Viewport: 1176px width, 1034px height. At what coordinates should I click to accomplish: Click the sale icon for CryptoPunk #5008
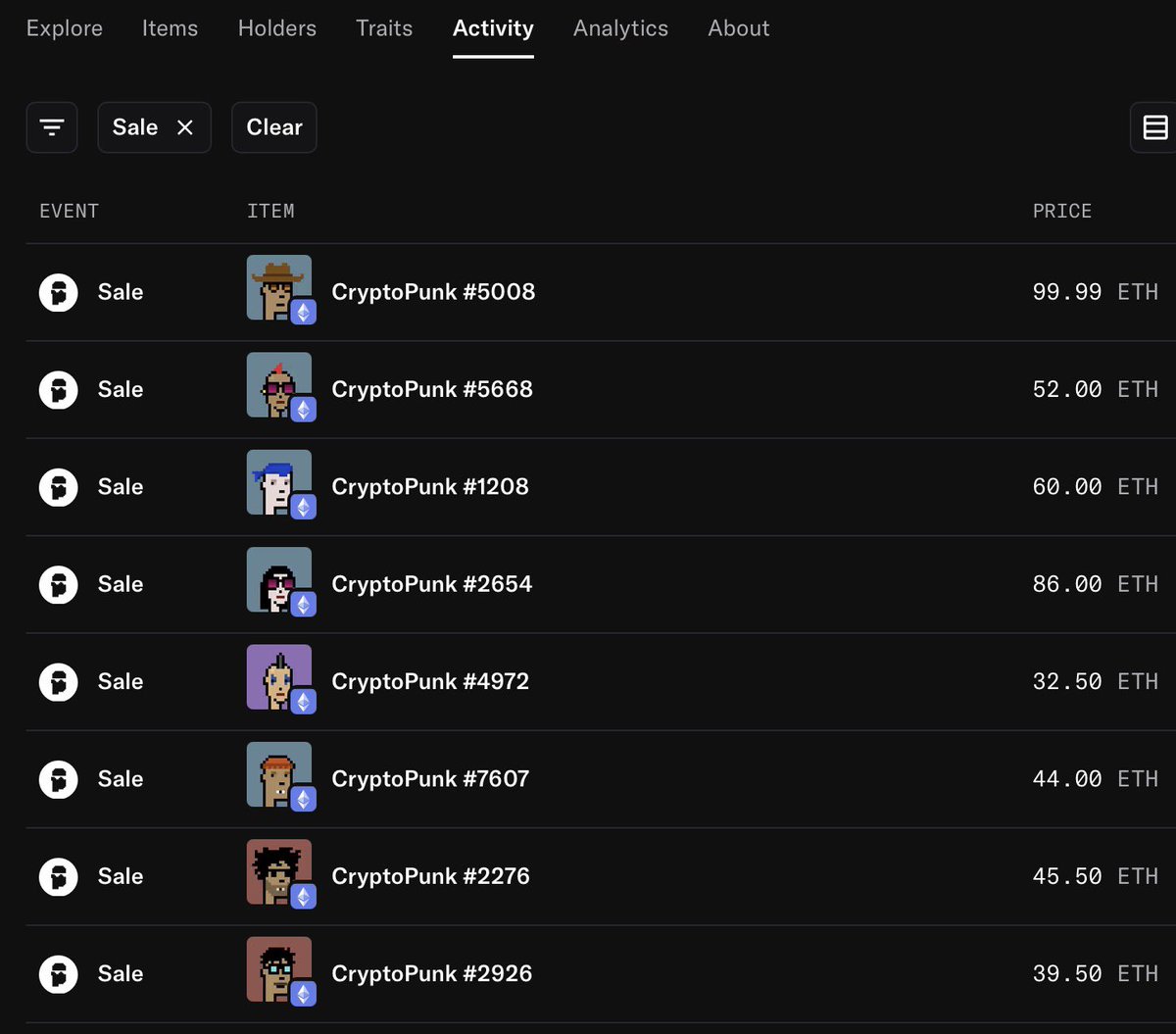58,292
